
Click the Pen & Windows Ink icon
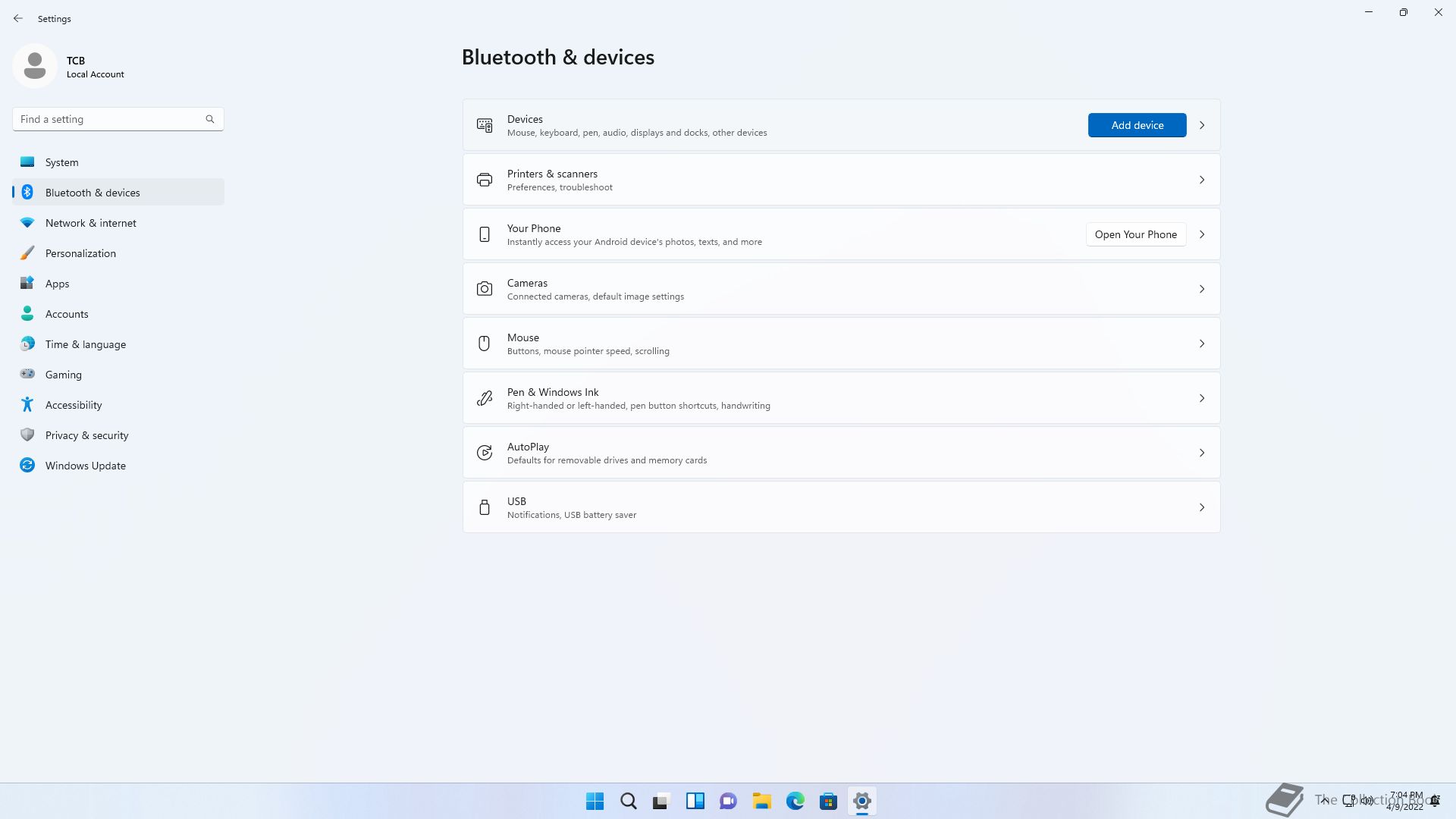(485, 398)
